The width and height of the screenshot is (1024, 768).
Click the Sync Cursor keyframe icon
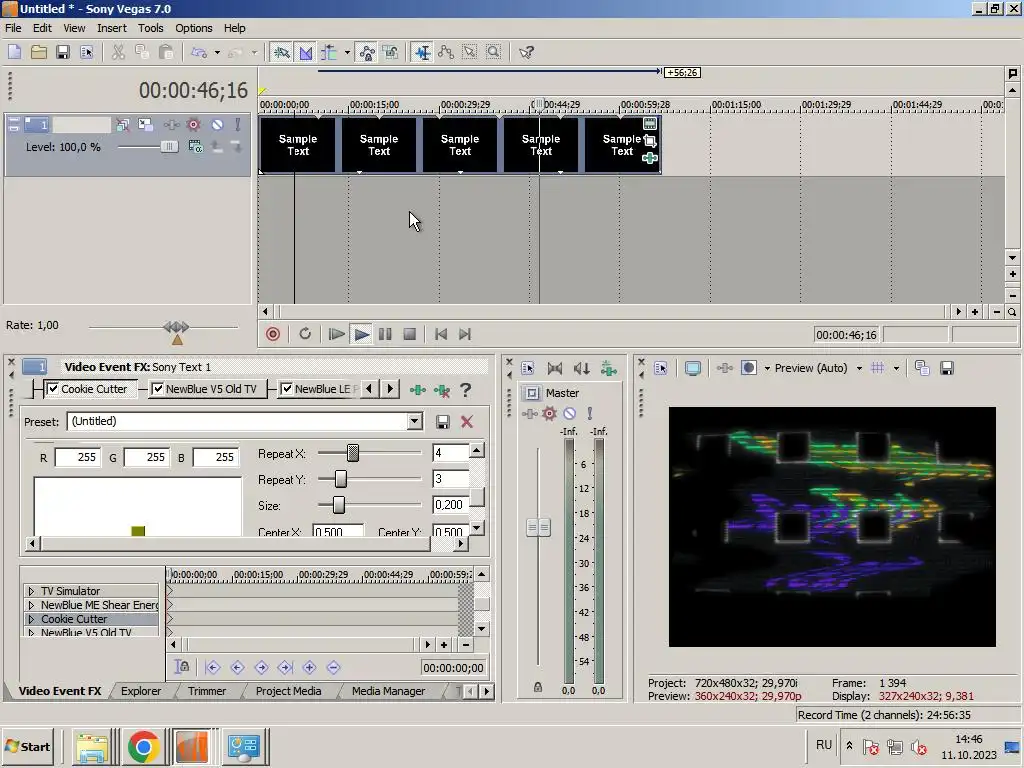(x=182, y=667)
